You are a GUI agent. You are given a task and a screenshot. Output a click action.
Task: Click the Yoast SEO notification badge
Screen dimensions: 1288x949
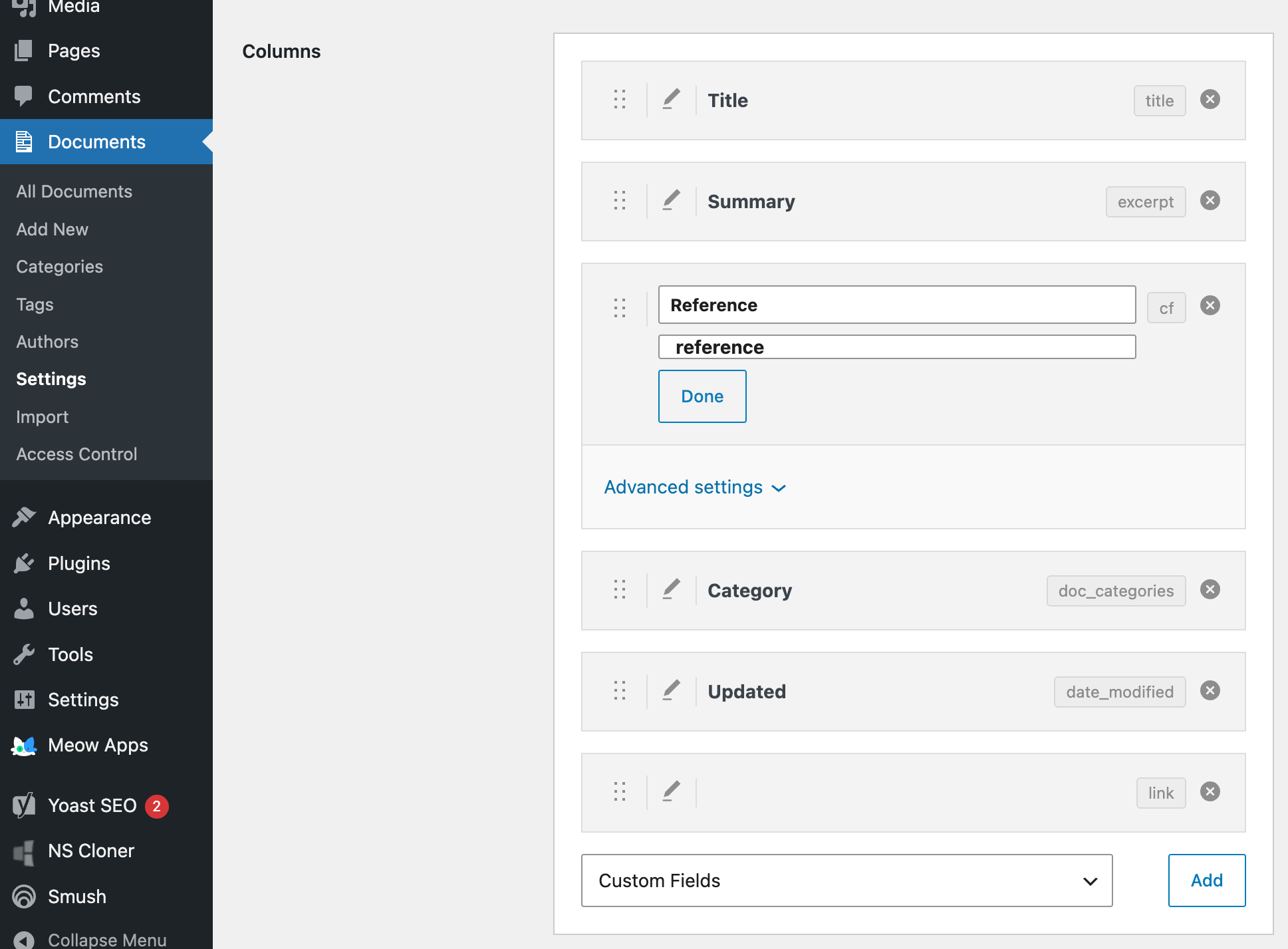[157, 806]
